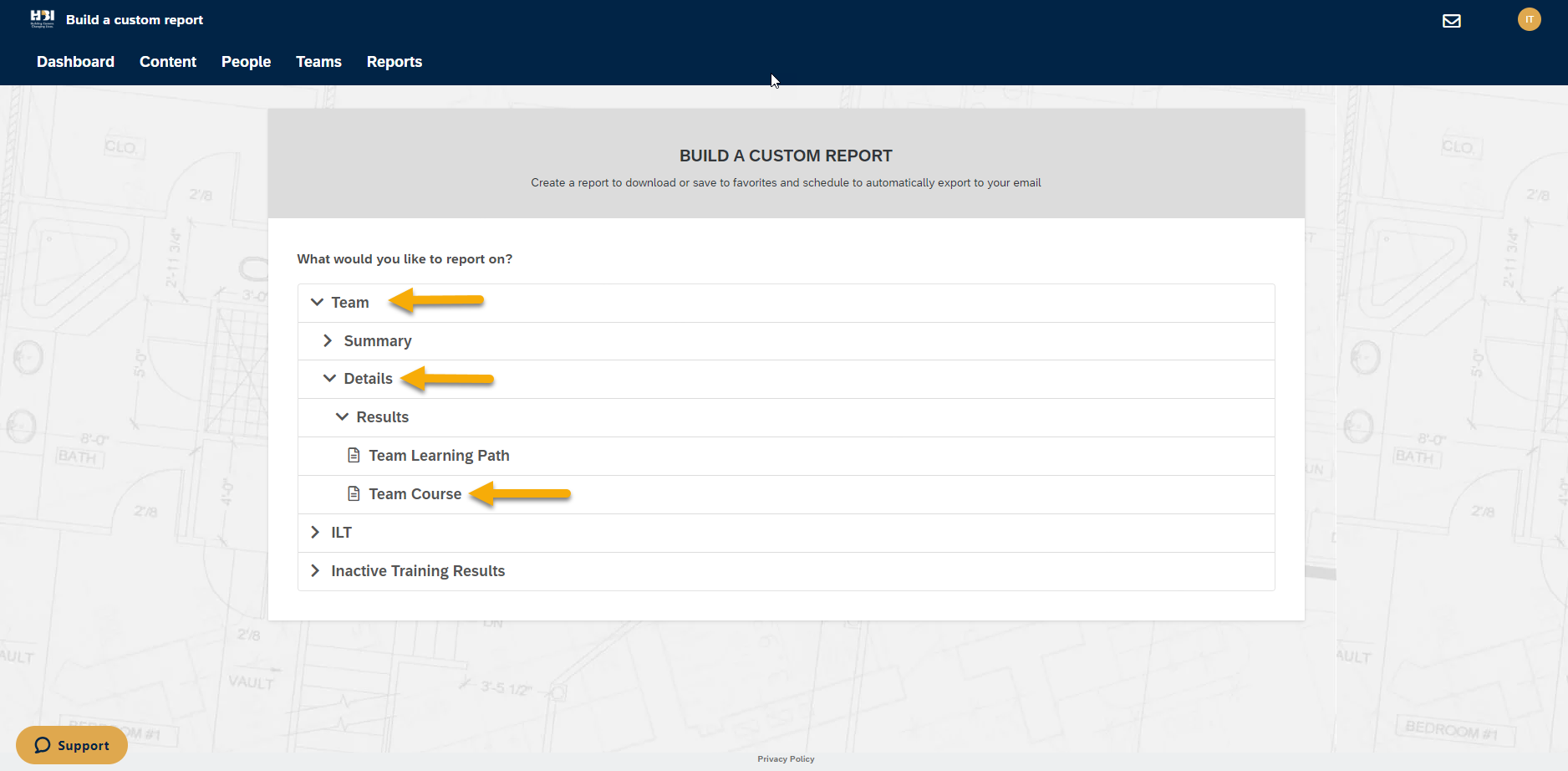
Task: Open the Content menu
Action: (x=168, y=62)
